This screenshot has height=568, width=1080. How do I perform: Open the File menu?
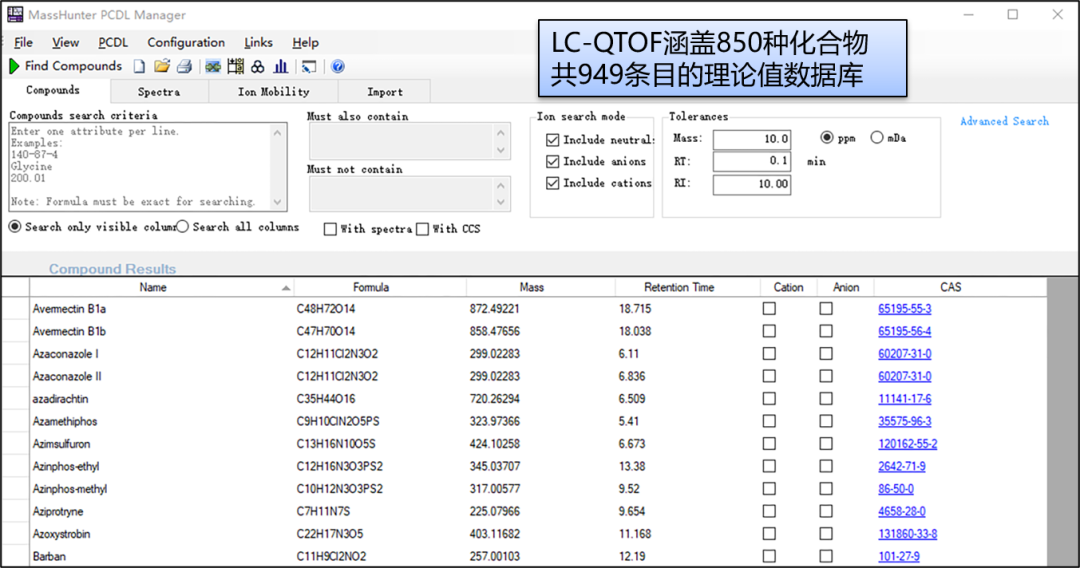[x=23, y=43]
